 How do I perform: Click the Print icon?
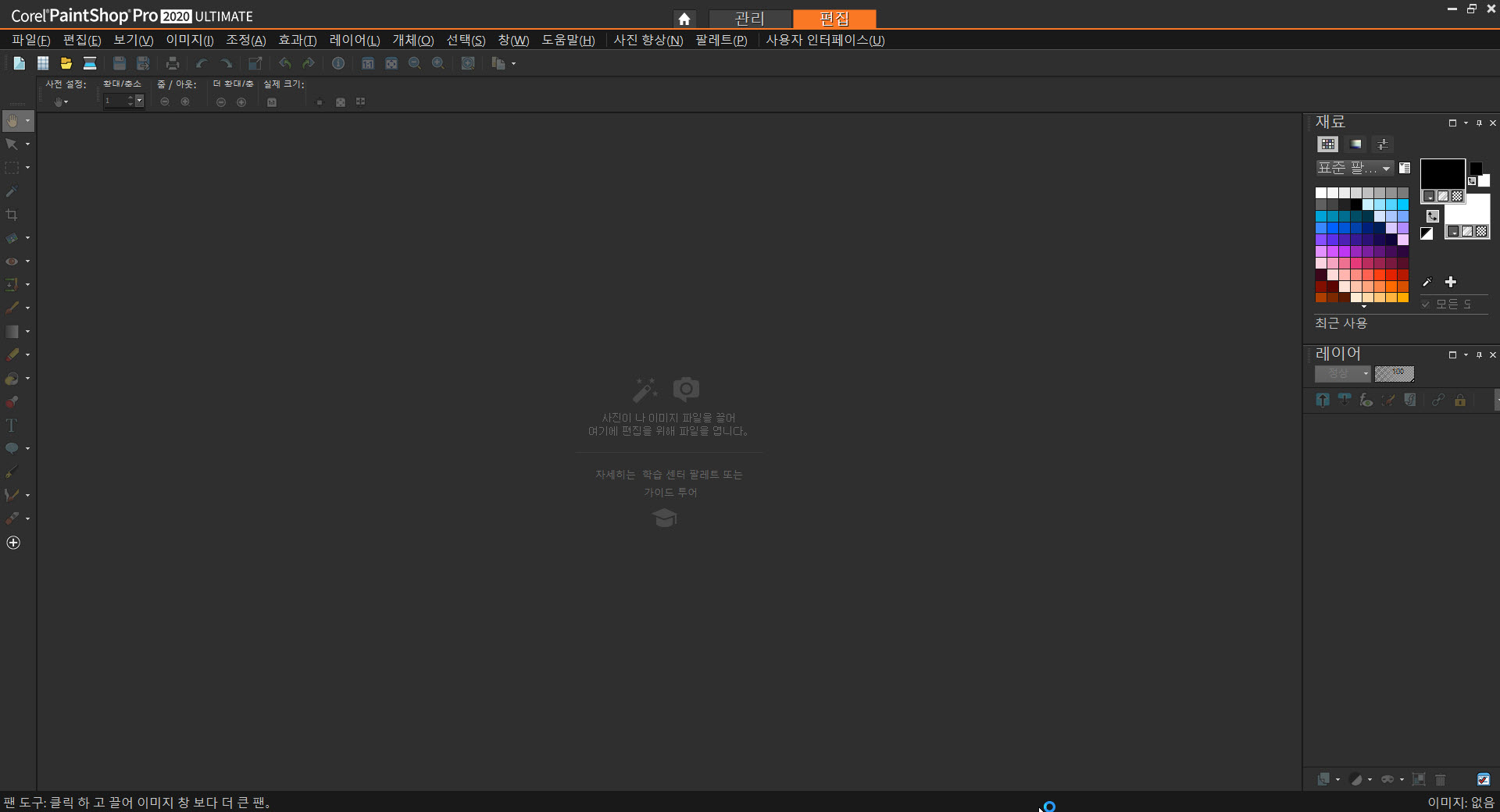click(x=173, y=63)
